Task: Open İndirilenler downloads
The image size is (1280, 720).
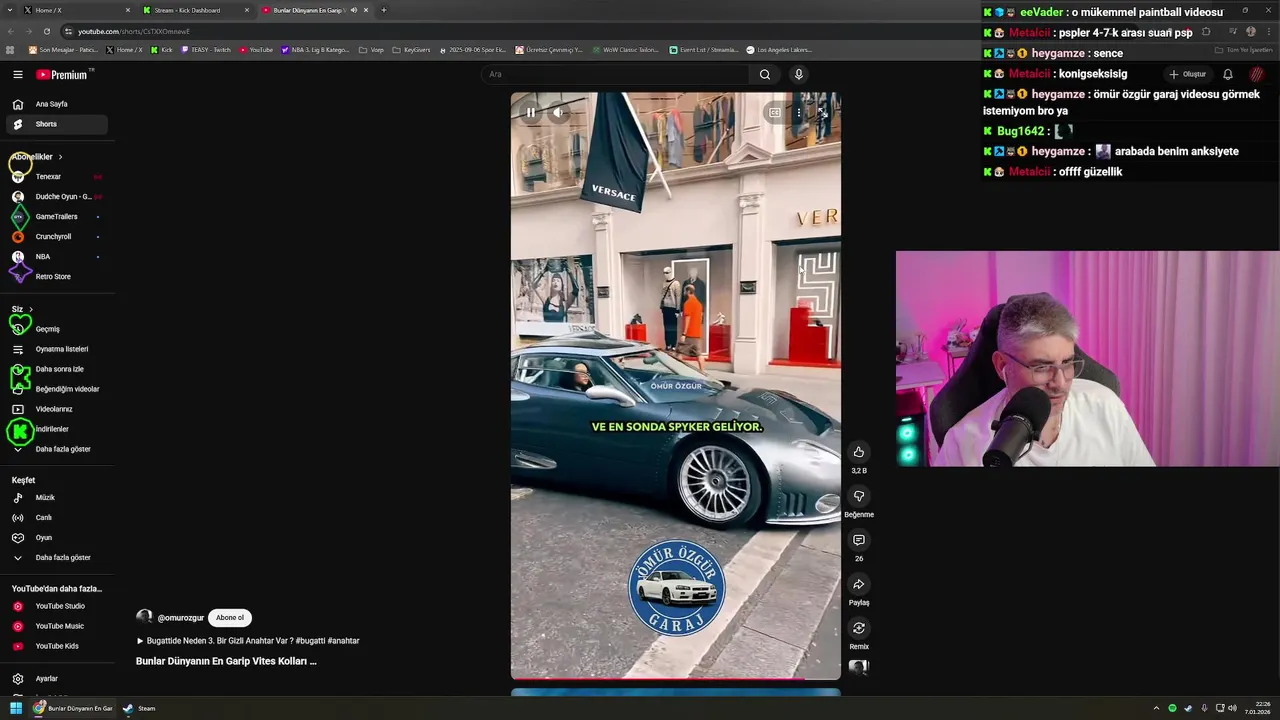Action: pos(57,429)
